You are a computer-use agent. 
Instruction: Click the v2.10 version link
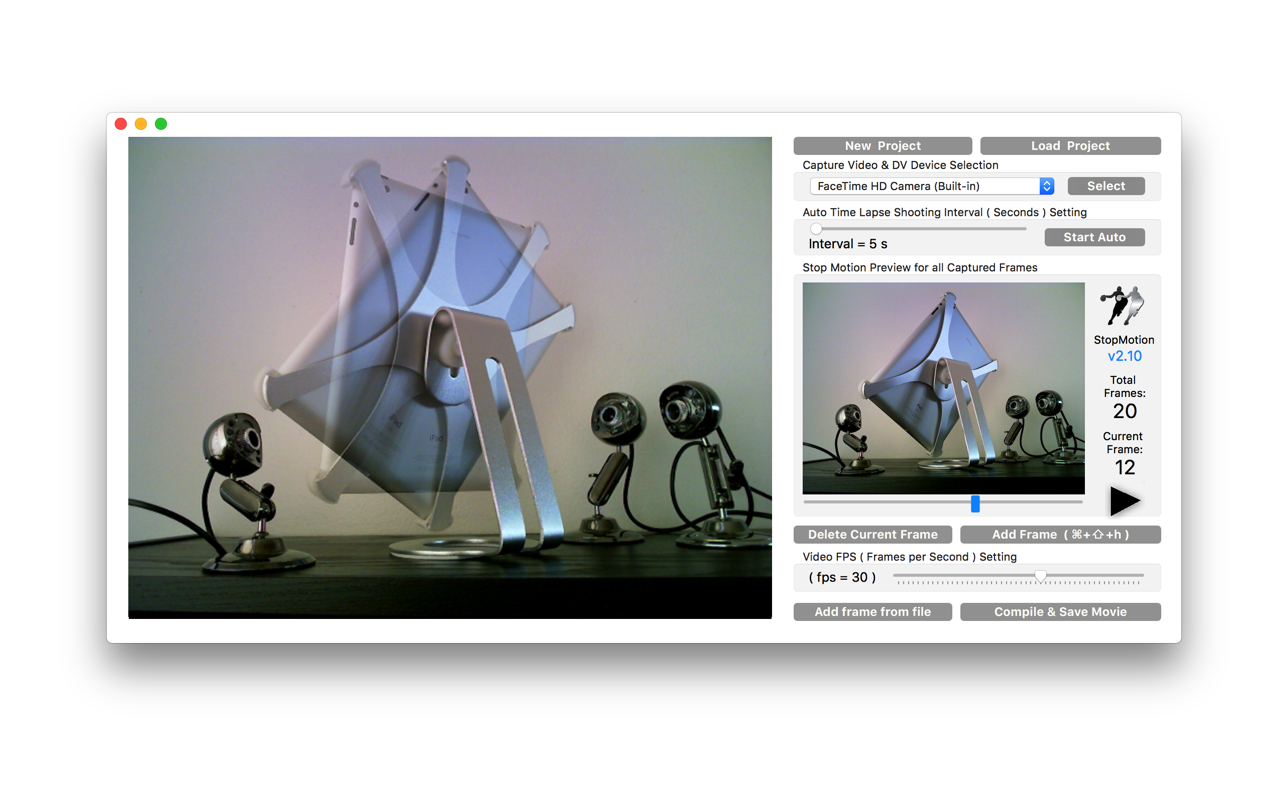1124,356
